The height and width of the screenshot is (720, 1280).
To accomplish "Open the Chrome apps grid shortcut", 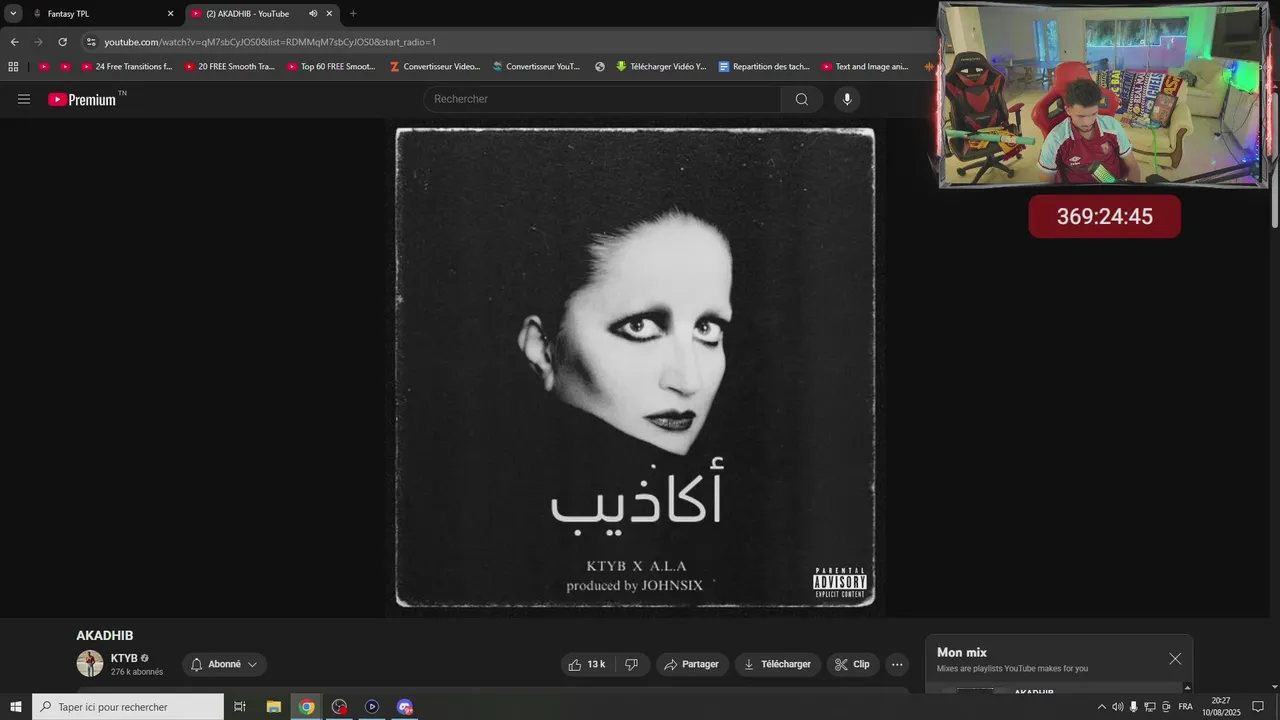I will pos(13,67).
